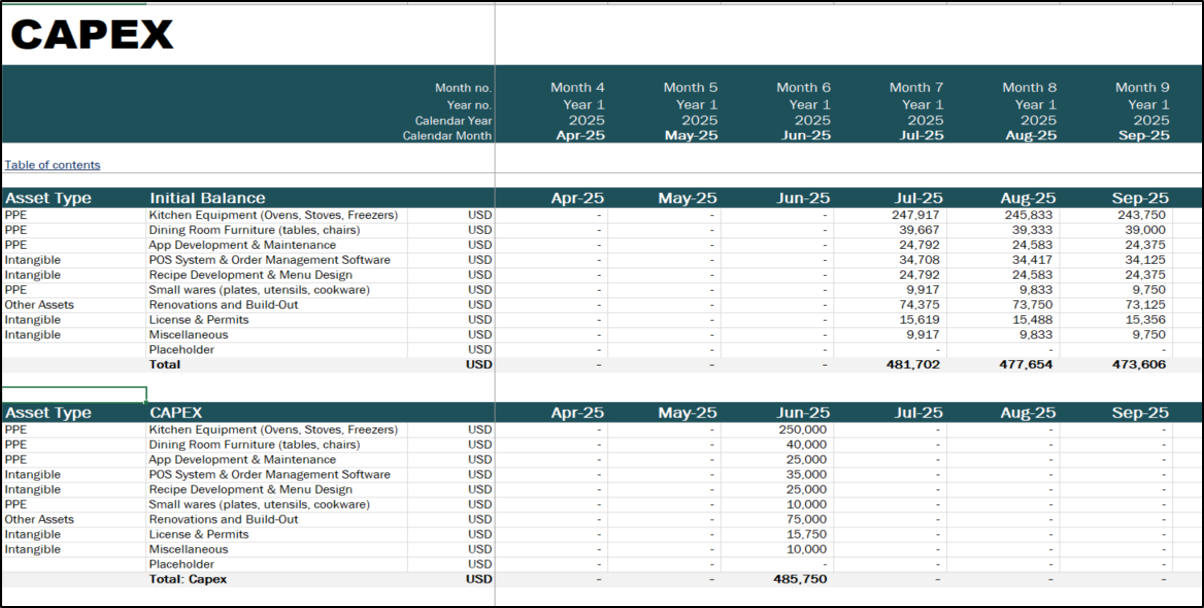
Task: Select License & Permits capex value 15,750
Action: click(806, 535)
